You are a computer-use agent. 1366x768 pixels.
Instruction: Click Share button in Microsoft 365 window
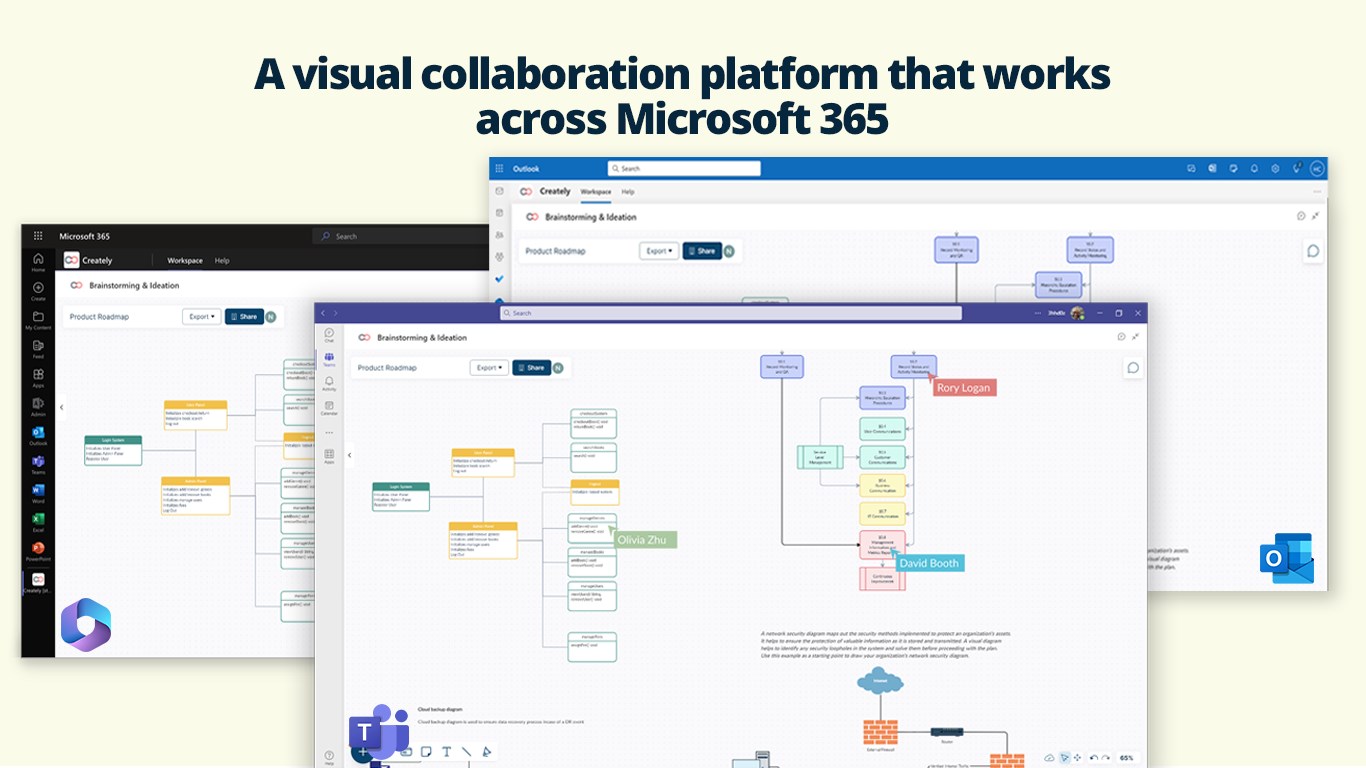244,316
